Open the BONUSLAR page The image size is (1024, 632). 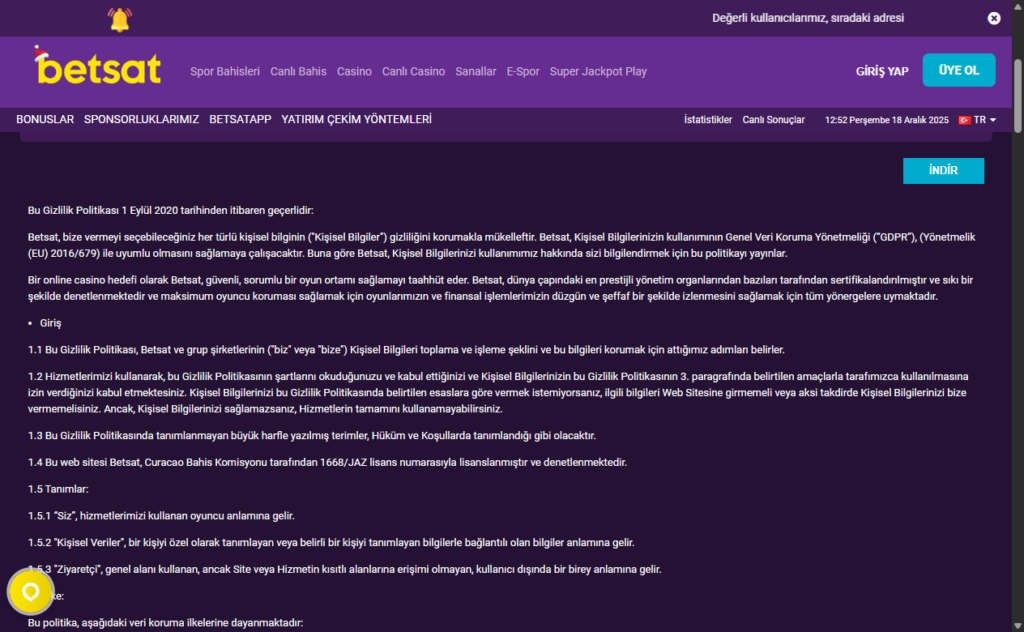[45, 119]
